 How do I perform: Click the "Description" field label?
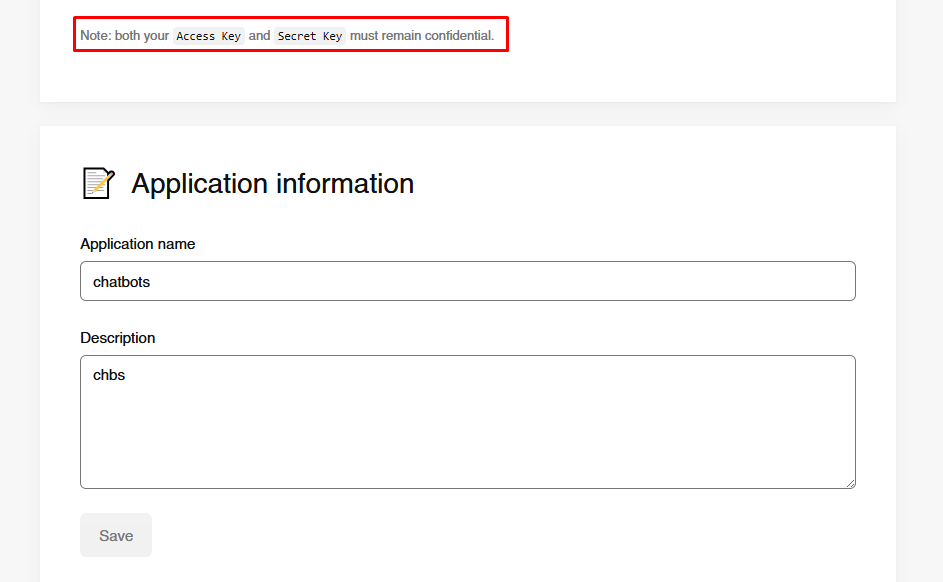pyautogui.click(x=118, y=338)
